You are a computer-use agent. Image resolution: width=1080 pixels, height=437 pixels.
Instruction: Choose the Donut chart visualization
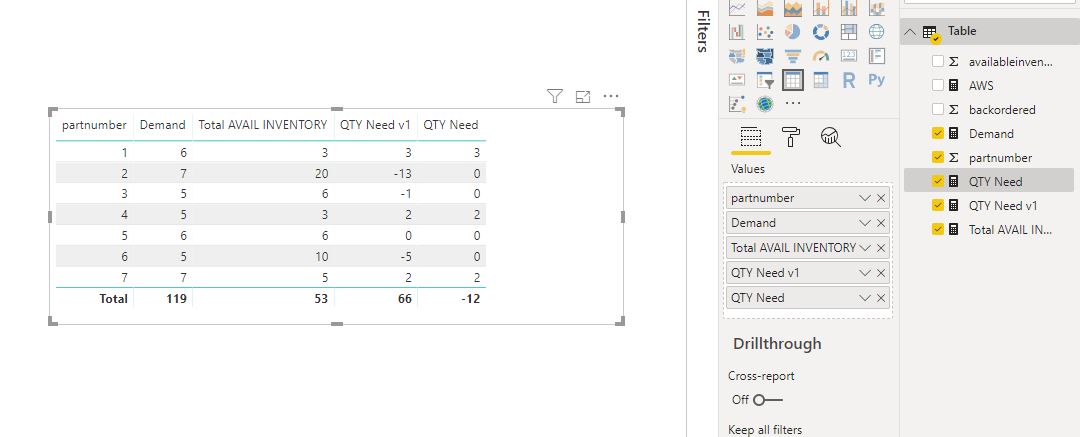pos(820,32)
